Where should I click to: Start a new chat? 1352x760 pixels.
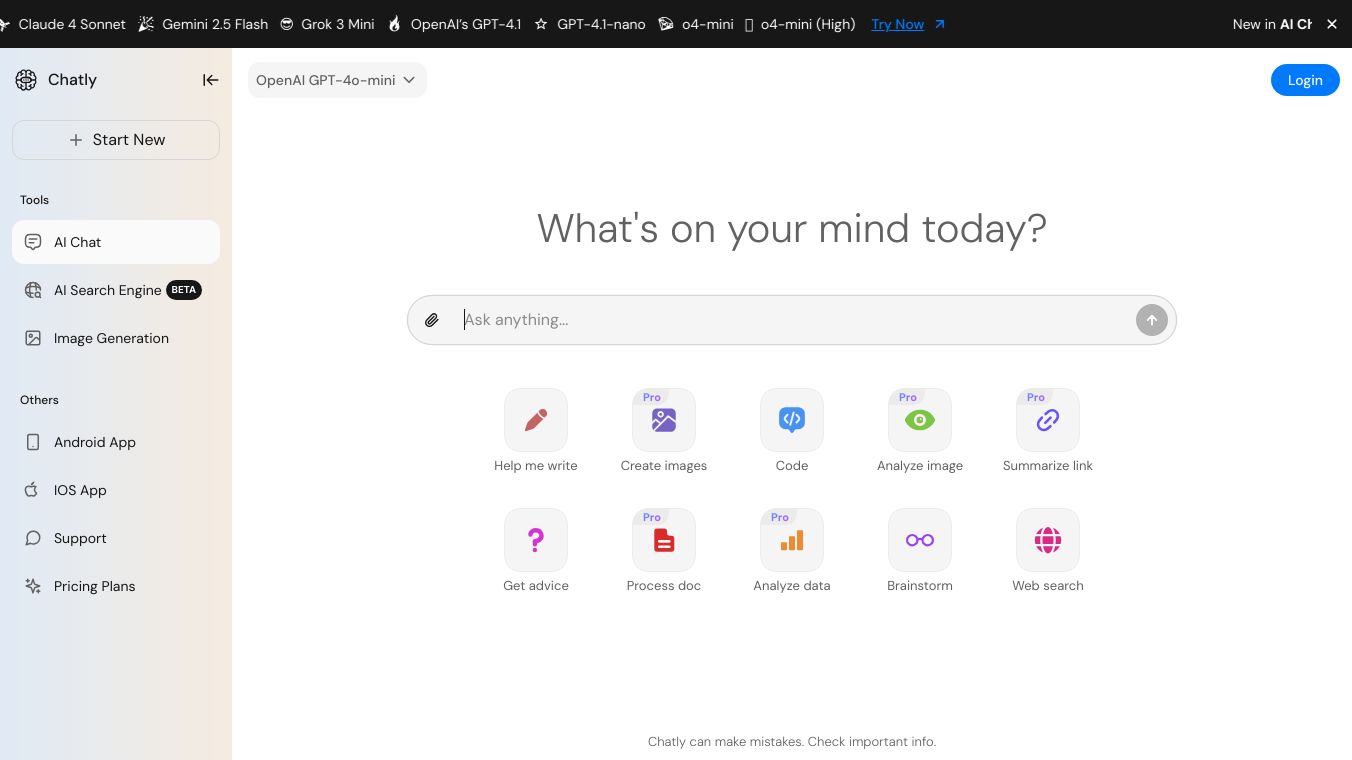pos(116,140)
